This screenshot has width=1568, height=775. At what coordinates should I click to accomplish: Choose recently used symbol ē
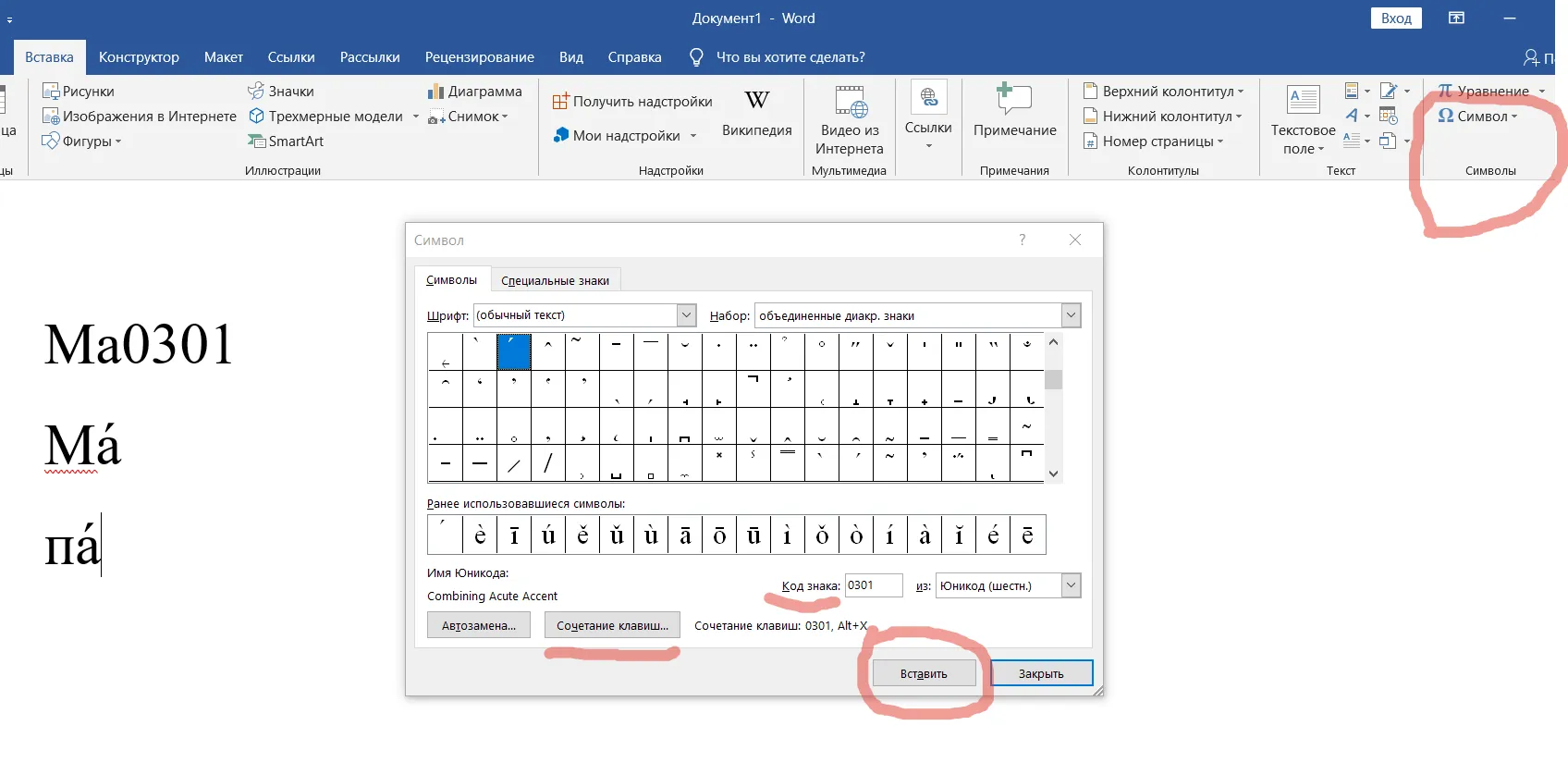click(x=1027, y=535)
